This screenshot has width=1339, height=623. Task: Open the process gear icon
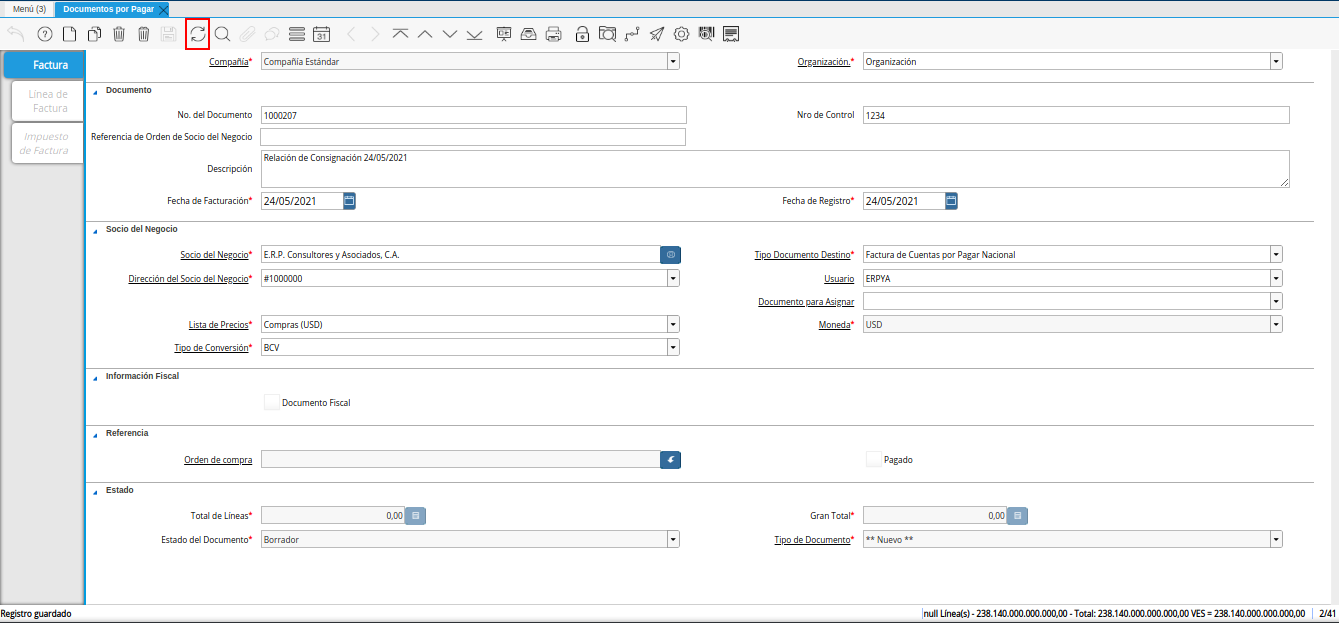(x=681, y=34)
